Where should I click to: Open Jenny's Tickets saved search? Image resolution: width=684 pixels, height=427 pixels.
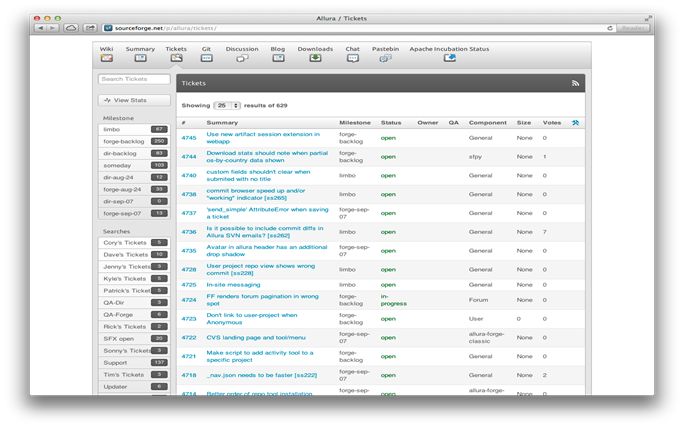[x=133, y=266]
